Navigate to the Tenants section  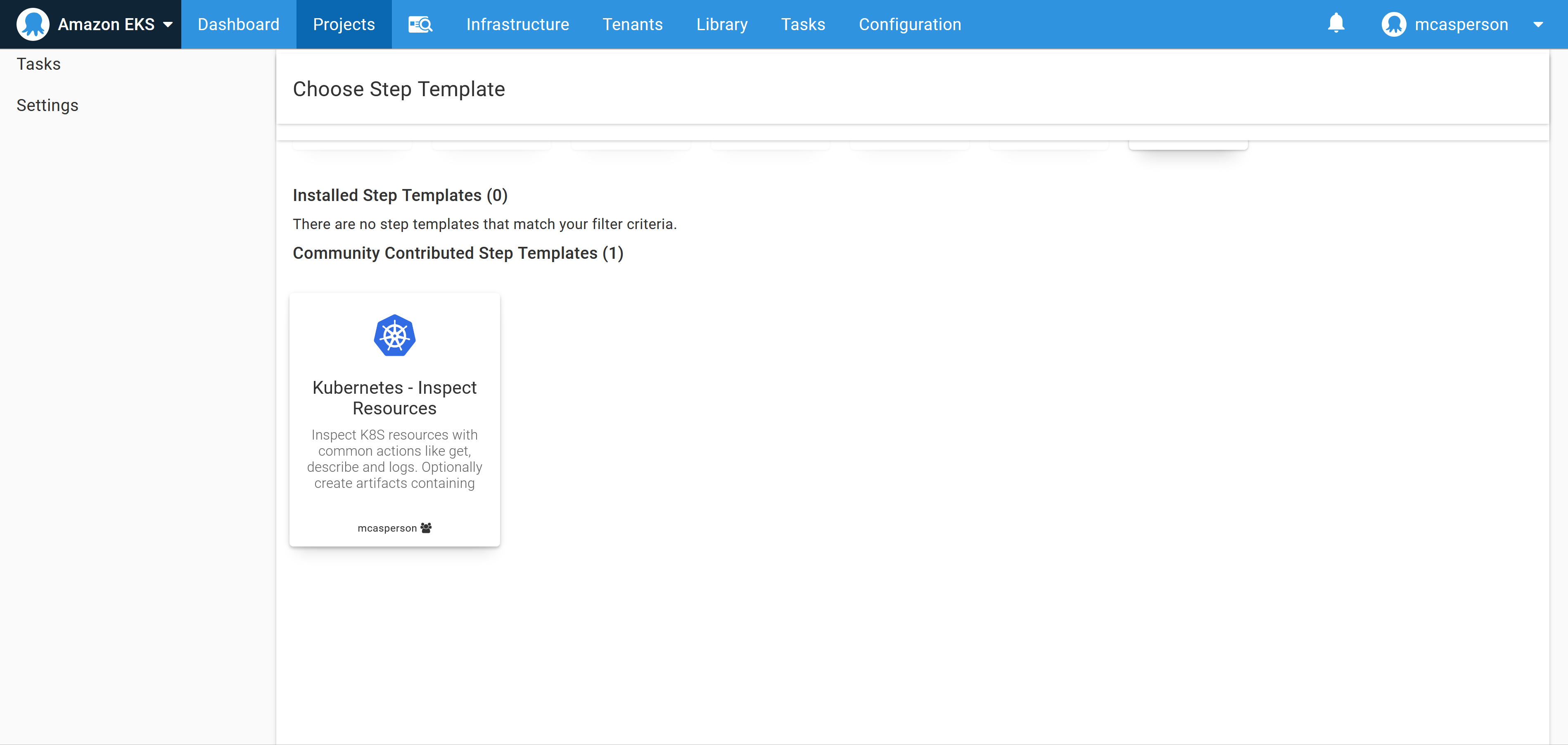632,24
